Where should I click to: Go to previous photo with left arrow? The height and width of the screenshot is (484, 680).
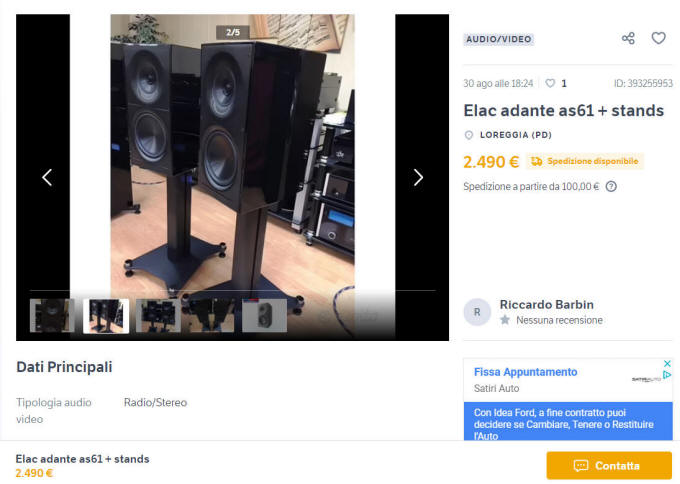47,177
